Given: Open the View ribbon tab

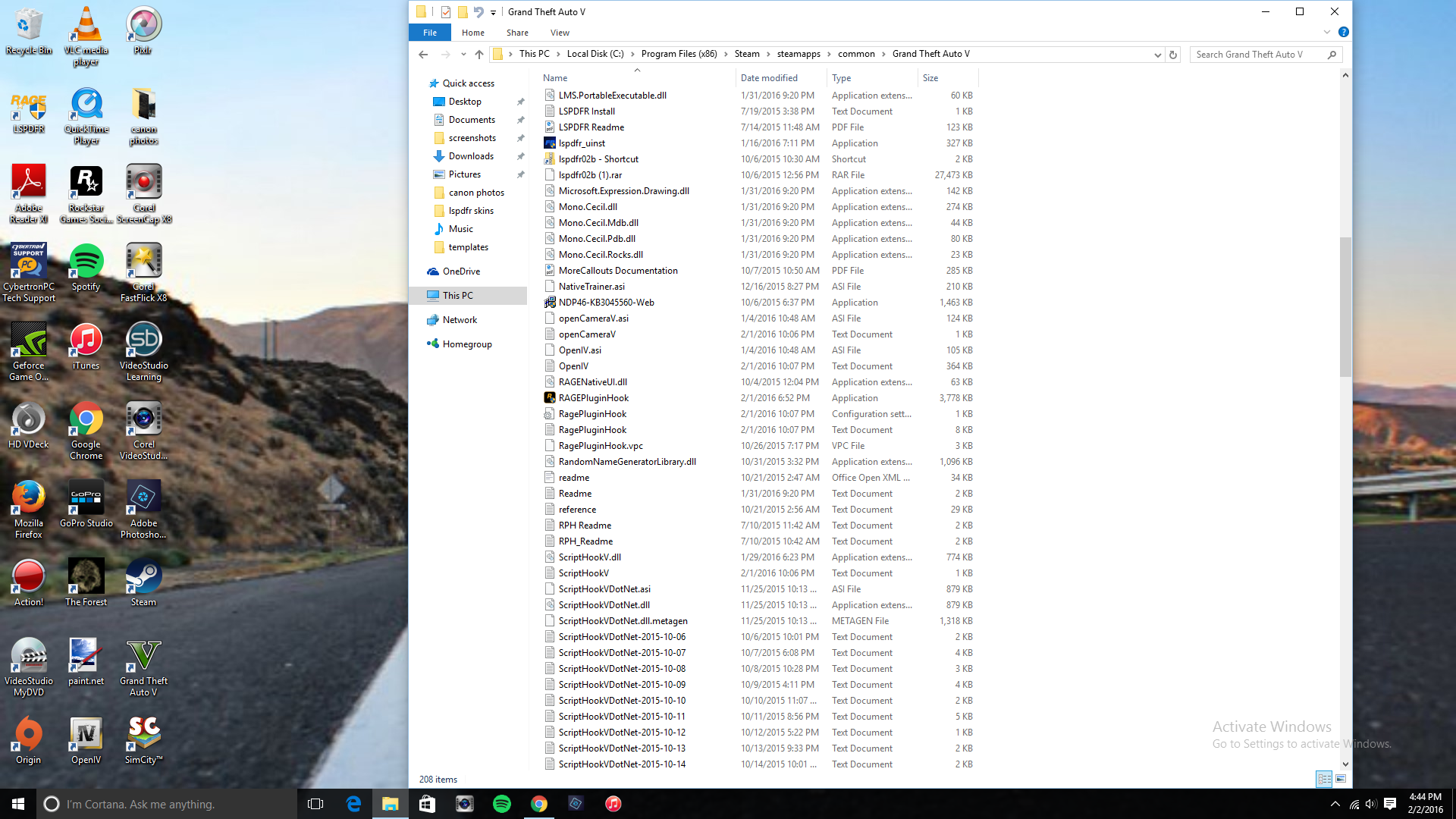Looking at the screenshot, I should pos(560,33).
